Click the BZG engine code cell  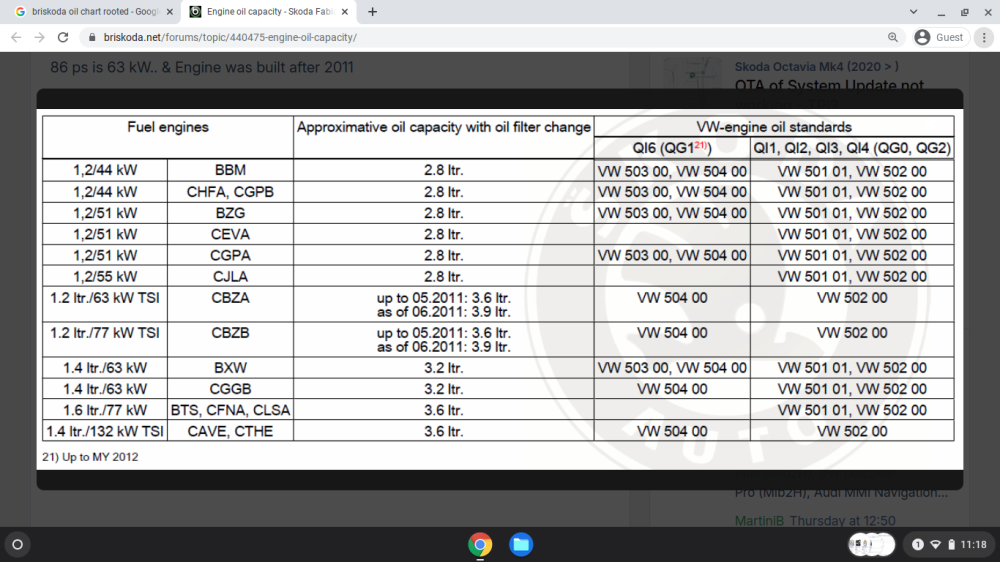(x=230, y=213)
